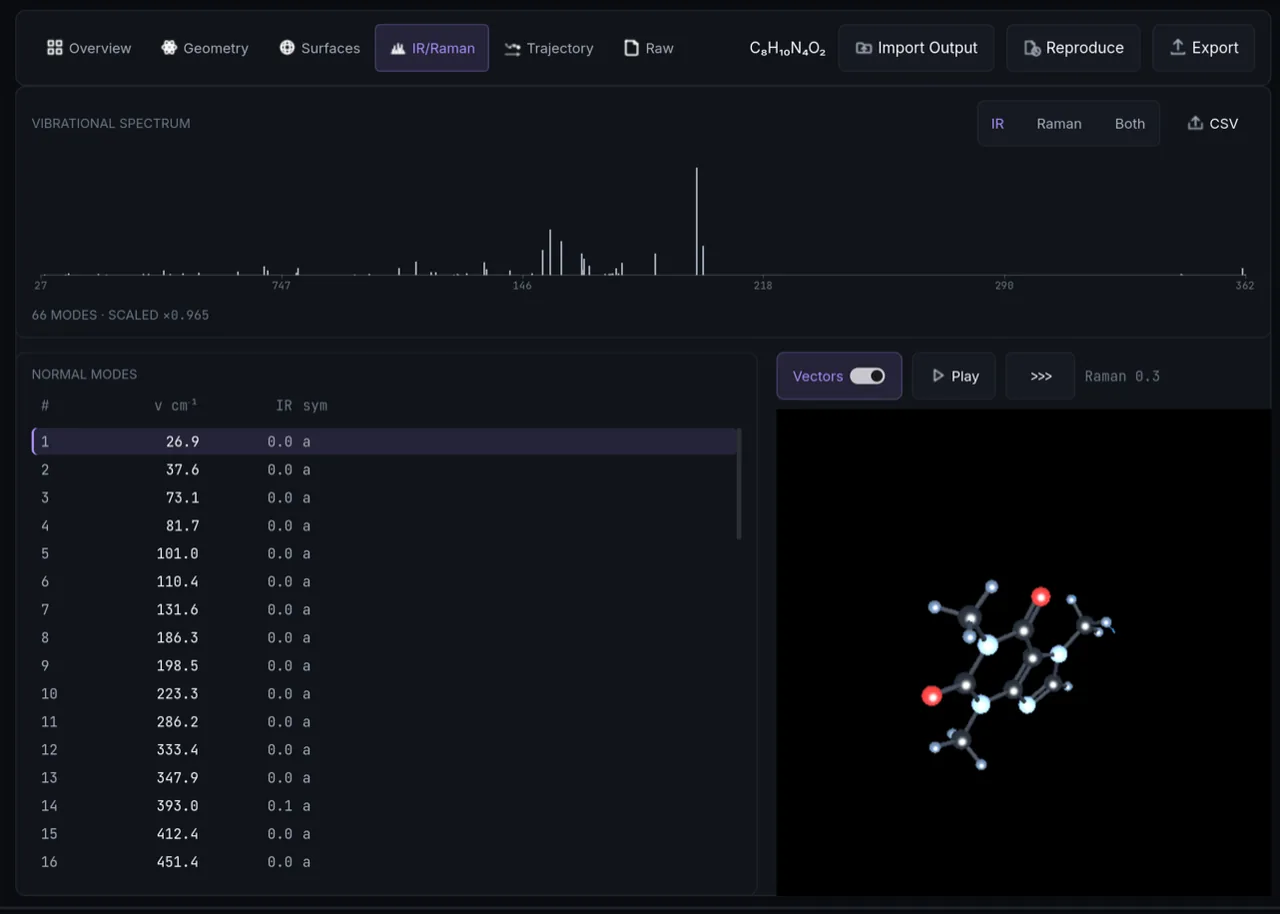Click the >>> speed button
This screenshot has width=1280, height=914.
click(1041, 376)
